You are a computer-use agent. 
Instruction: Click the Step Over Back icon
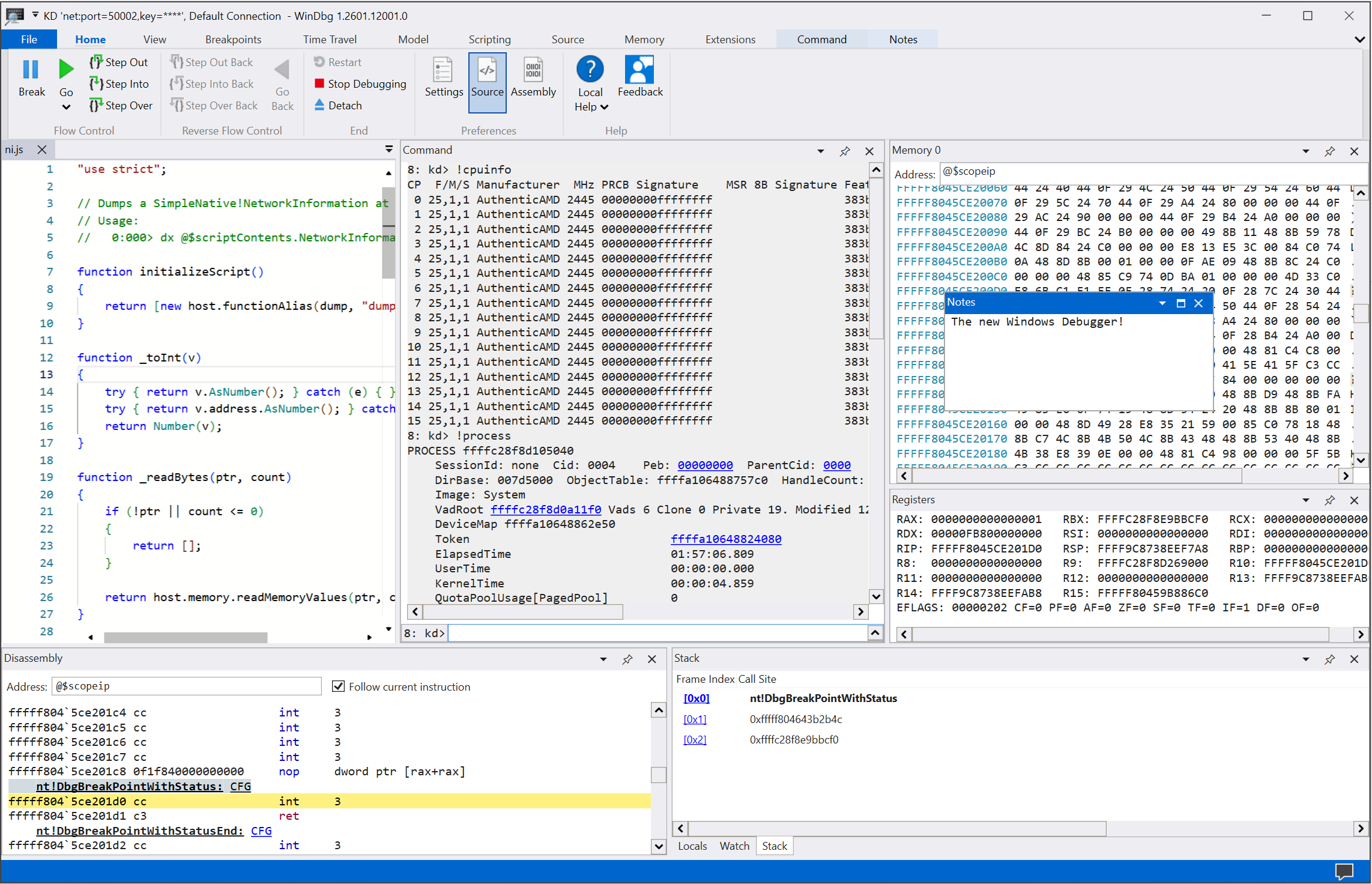(x=177, y=105)
